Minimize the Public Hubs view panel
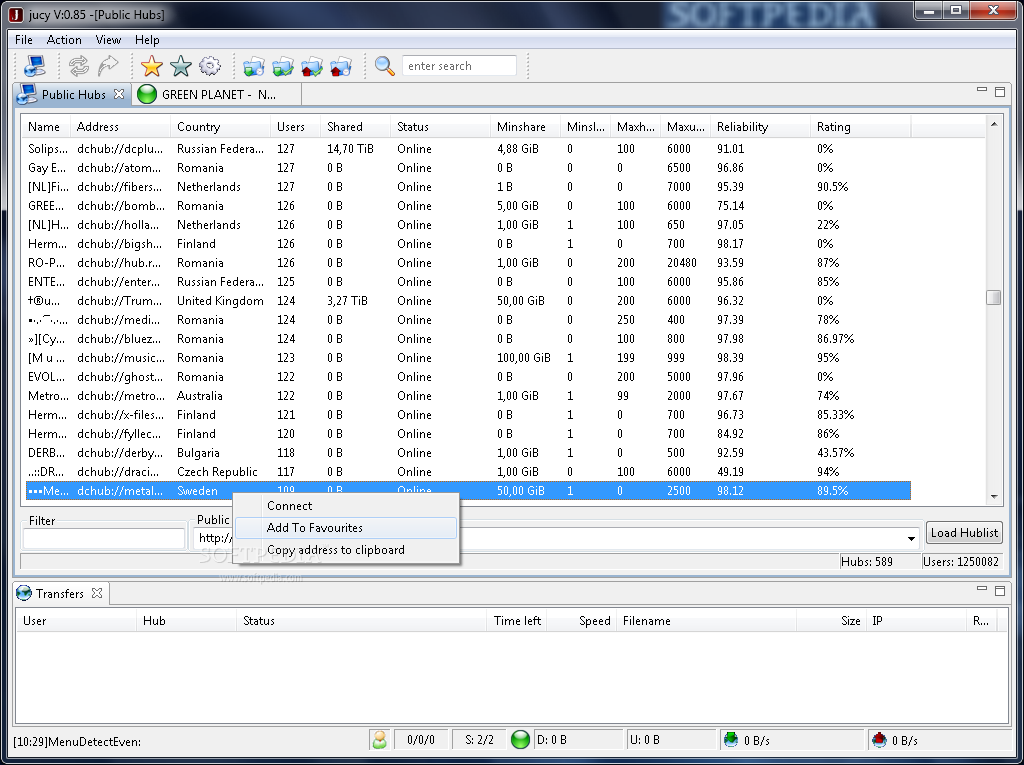This screenshot has width=1024, height=765. tap(982, 90)
